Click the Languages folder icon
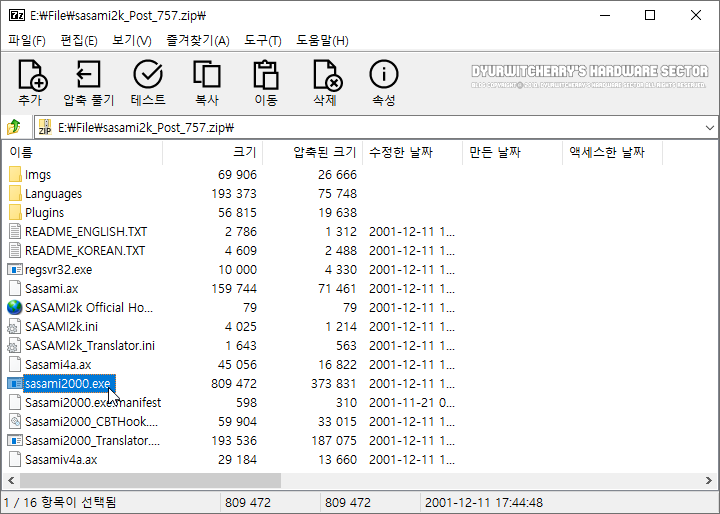 [15, 193]
